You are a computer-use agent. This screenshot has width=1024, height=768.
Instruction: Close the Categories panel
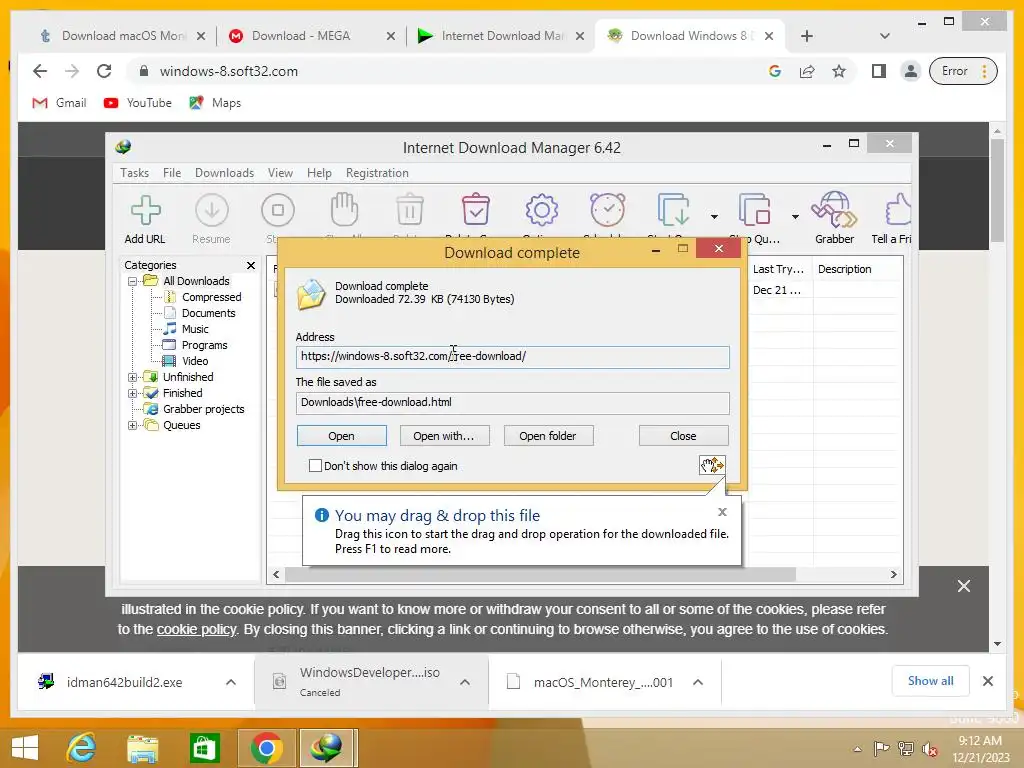tap(251, 265)
